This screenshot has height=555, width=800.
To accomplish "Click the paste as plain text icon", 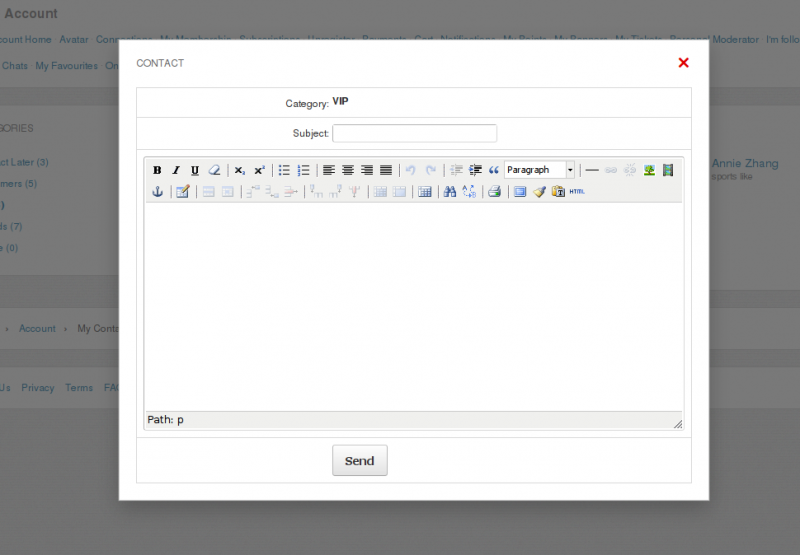I will click(558, 192).
